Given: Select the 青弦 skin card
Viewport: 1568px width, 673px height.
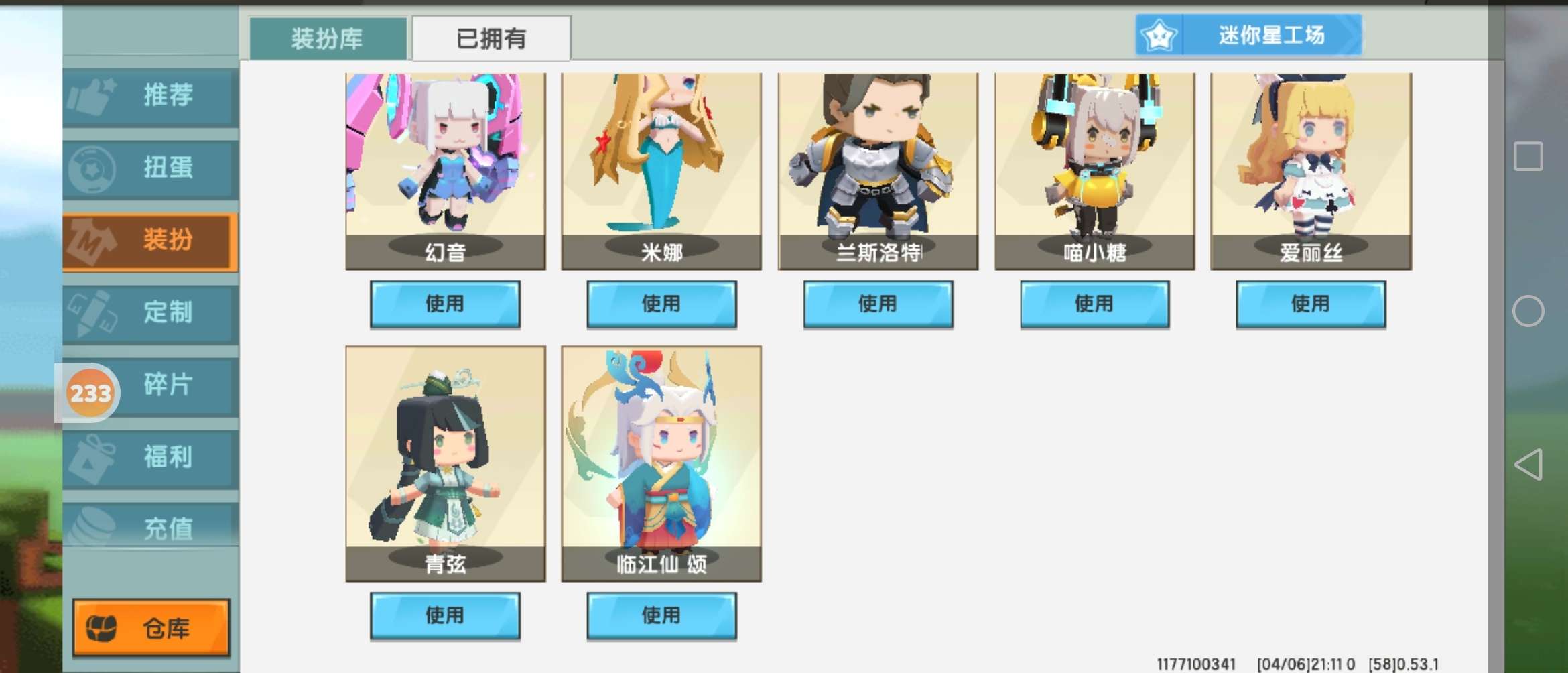Looking at the screenshot, I should (x=446, y=463).
